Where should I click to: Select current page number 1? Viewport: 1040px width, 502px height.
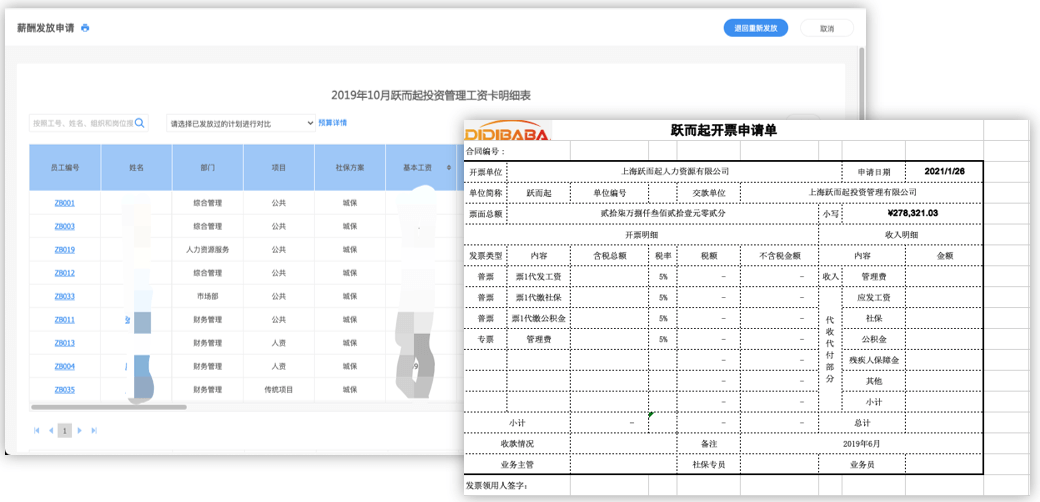coord(65,430)
